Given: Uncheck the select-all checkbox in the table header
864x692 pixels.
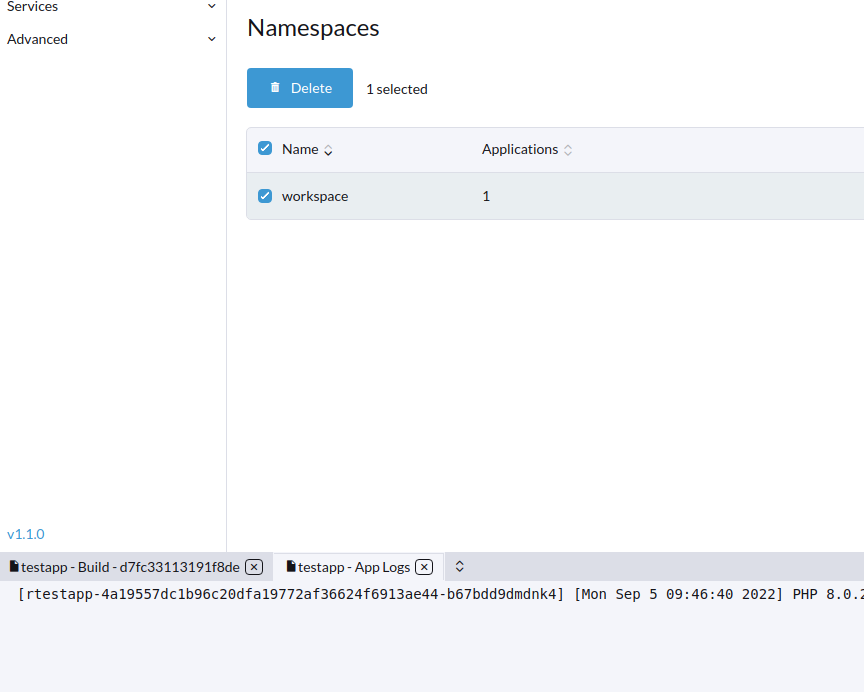Looking at the screenshot, I should coord(264,147).
